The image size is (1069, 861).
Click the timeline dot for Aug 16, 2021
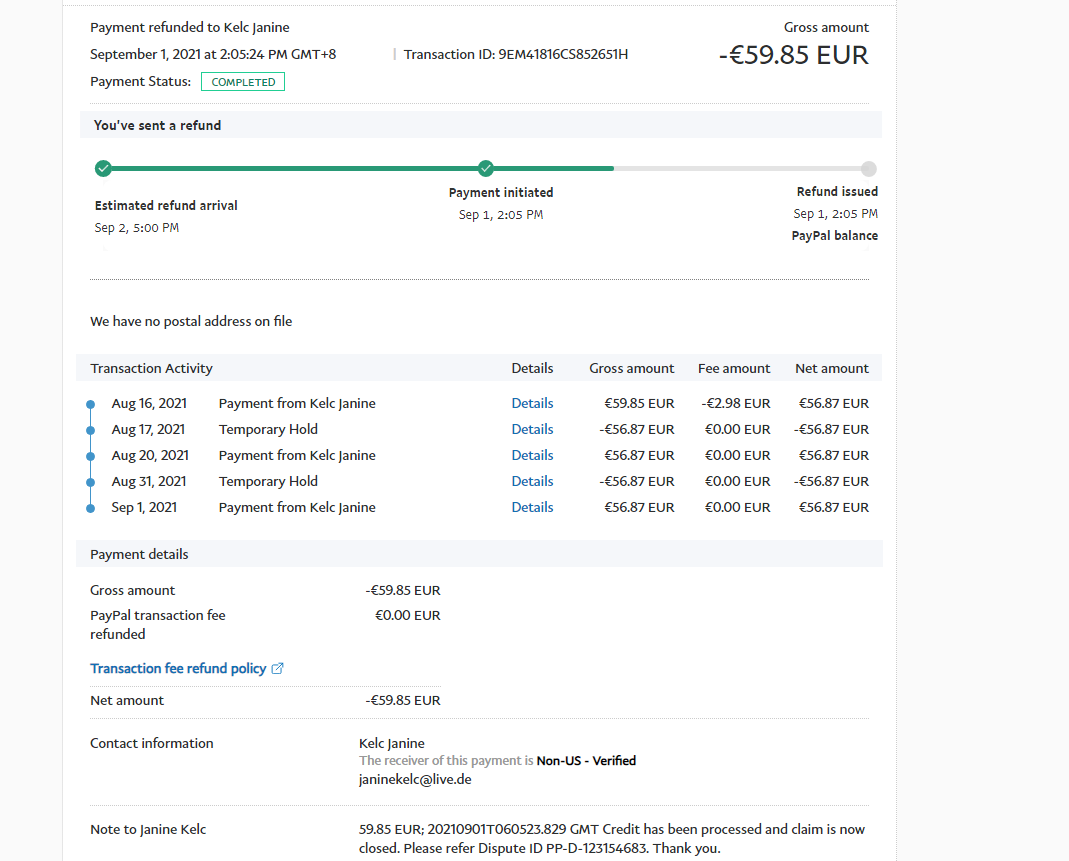pos(90,404)
